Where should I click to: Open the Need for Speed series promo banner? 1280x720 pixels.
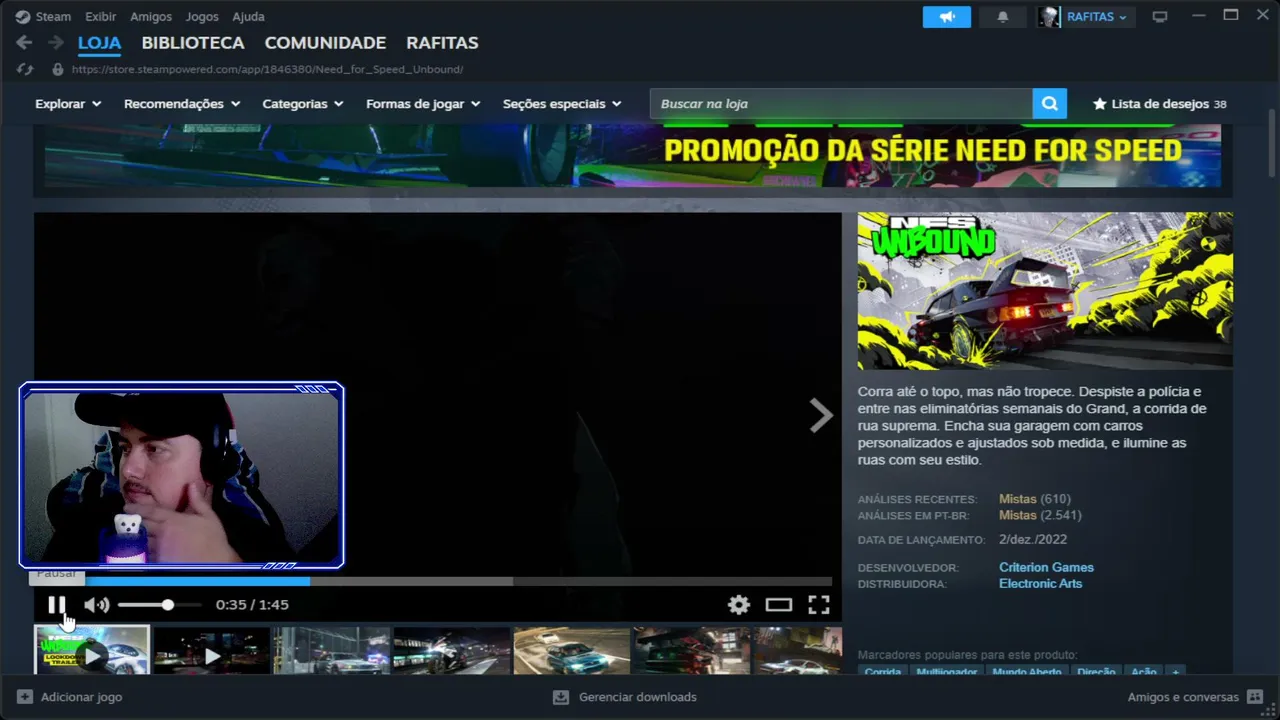pyautogui.click(x=633, y=156)
